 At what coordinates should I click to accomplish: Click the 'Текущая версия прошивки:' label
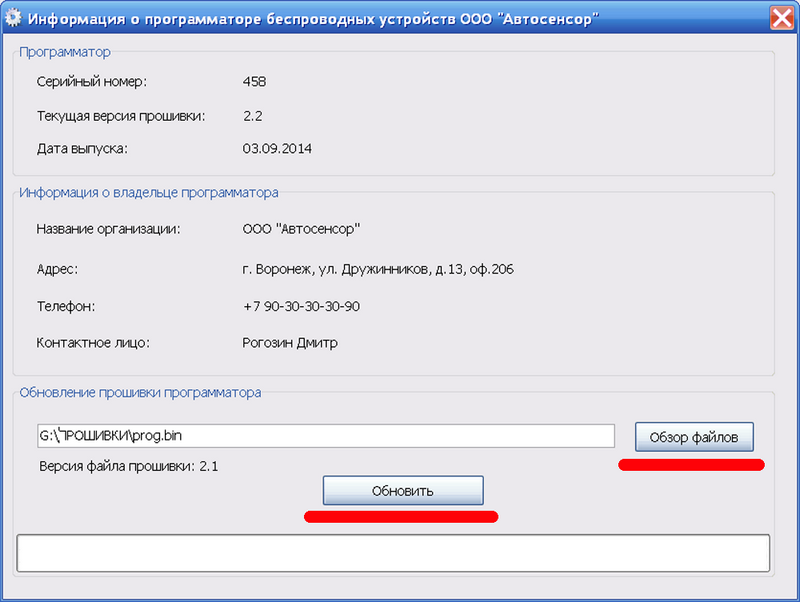(x=121, y=116)
